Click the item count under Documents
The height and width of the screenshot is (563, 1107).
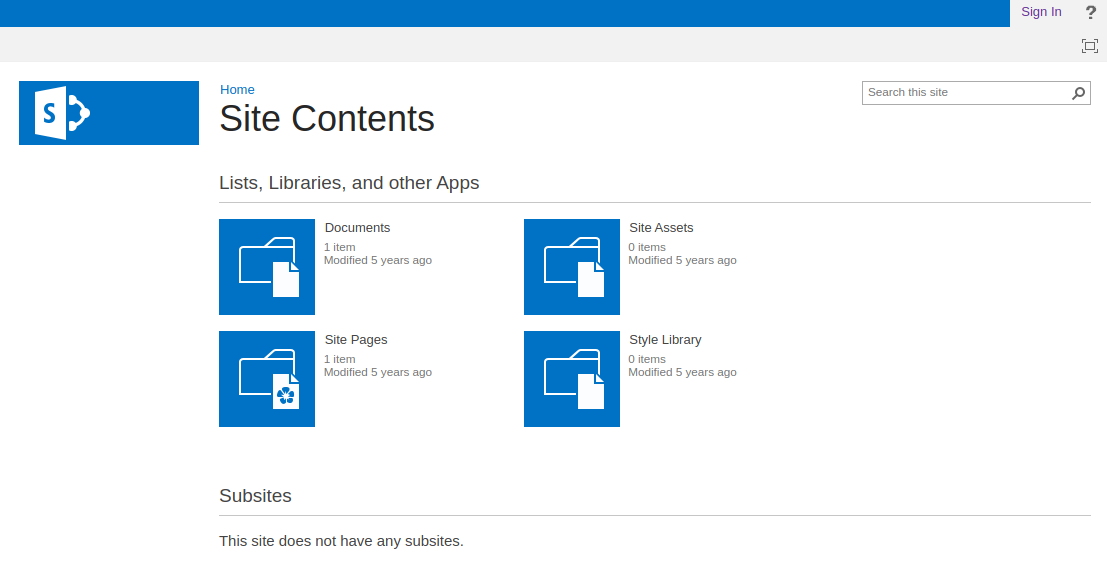pos(339,247)
